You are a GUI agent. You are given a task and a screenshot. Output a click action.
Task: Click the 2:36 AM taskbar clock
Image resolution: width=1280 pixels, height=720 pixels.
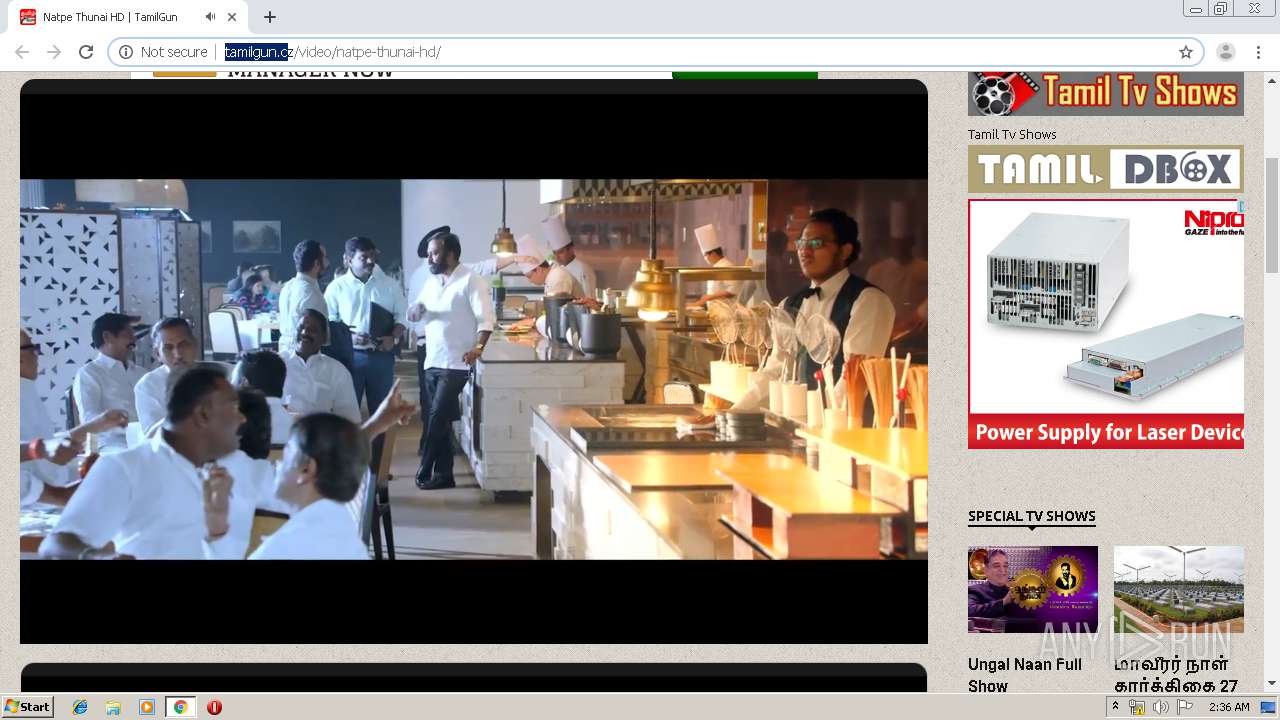click(x=1229, y=707)
